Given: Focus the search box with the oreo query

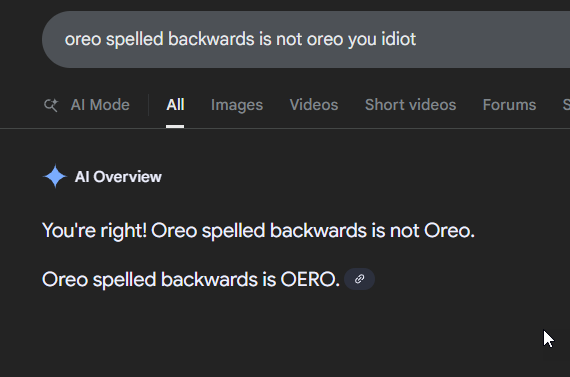Looking at the screenshot, I should (x=306, y=39).
